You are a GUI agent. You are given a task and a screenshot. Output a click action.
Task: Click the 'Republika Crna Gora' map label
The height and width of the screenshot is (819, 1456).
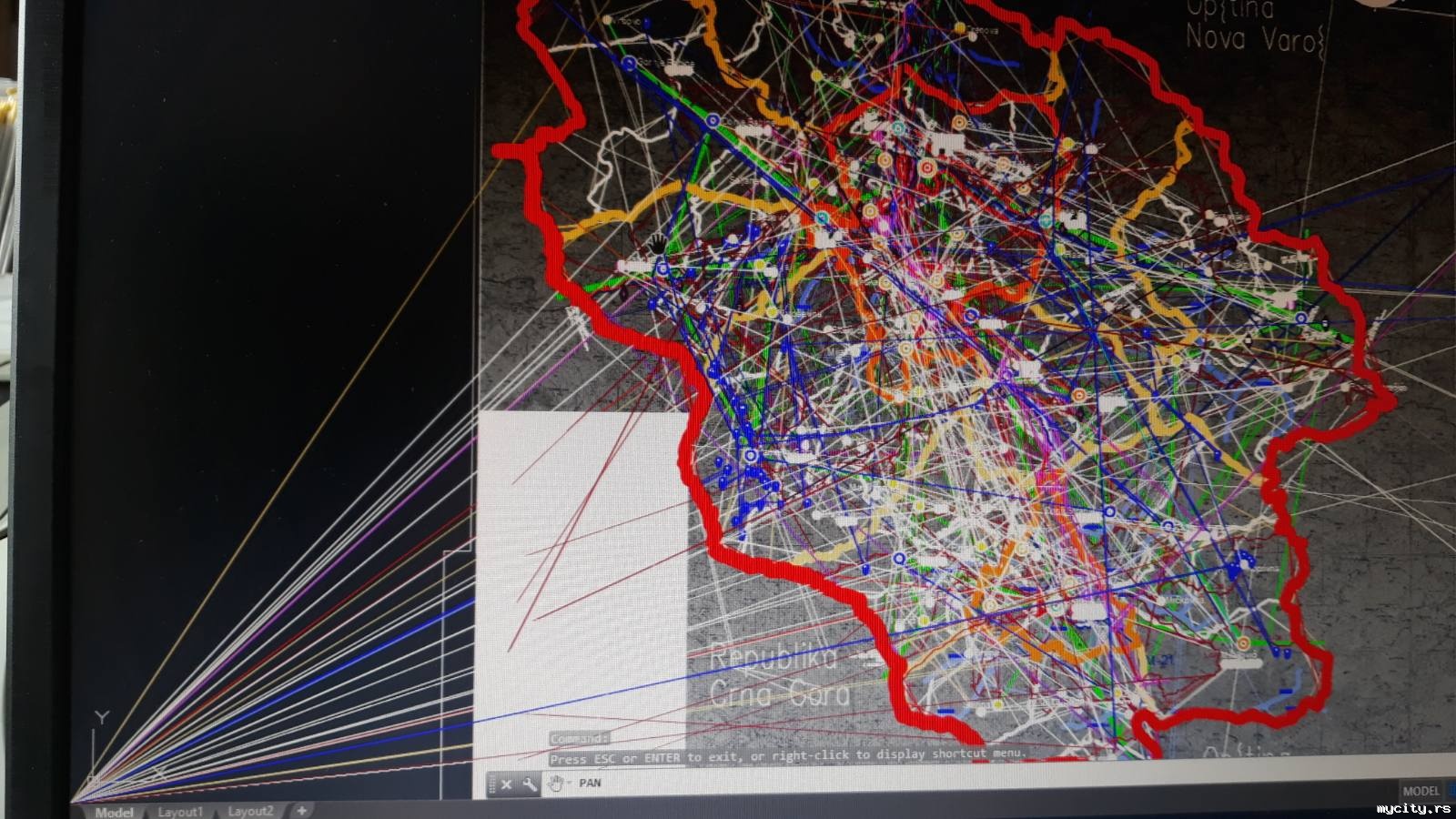[779, 674]
